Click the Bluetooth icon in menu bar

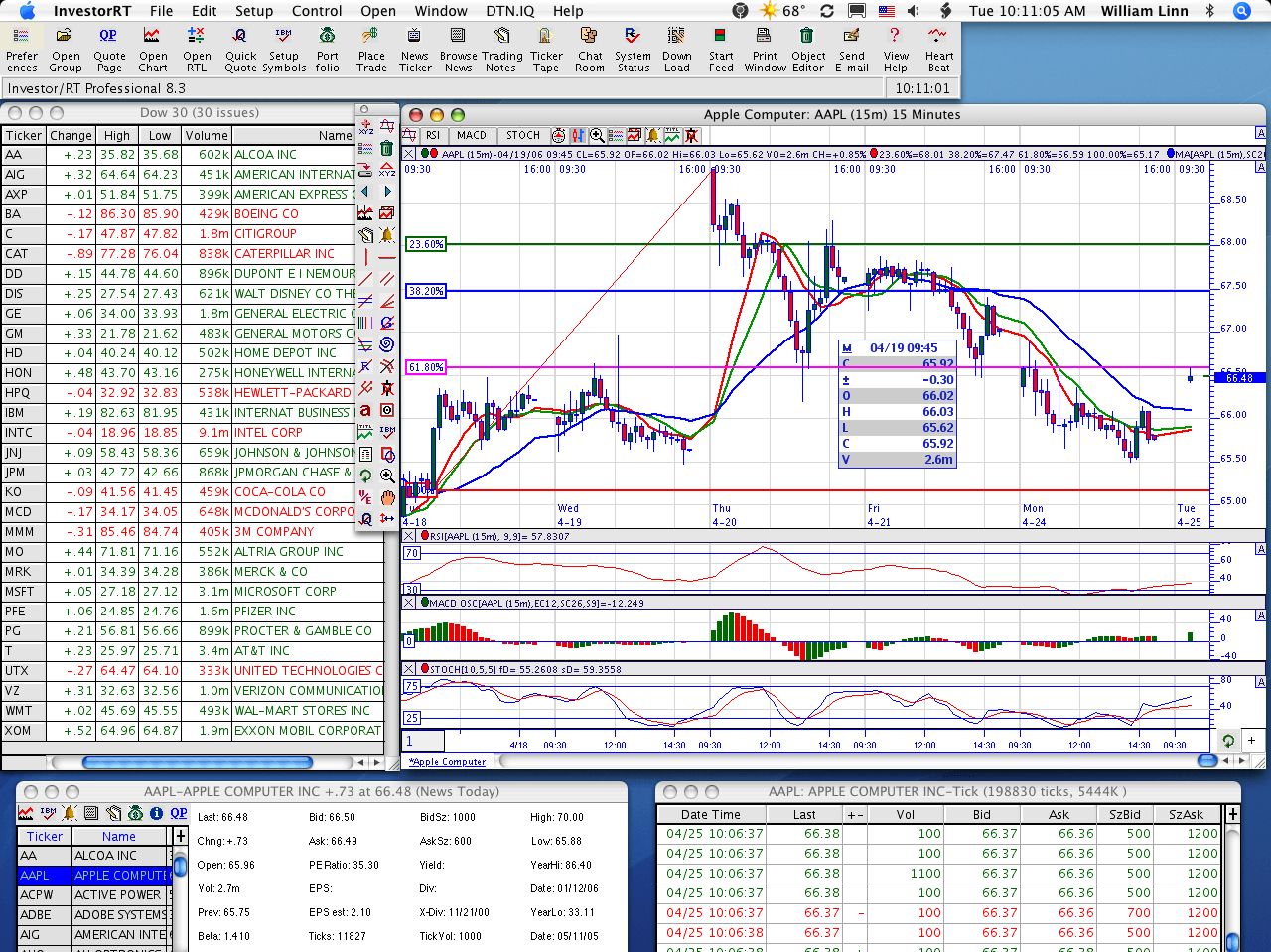pos(1209,11)
